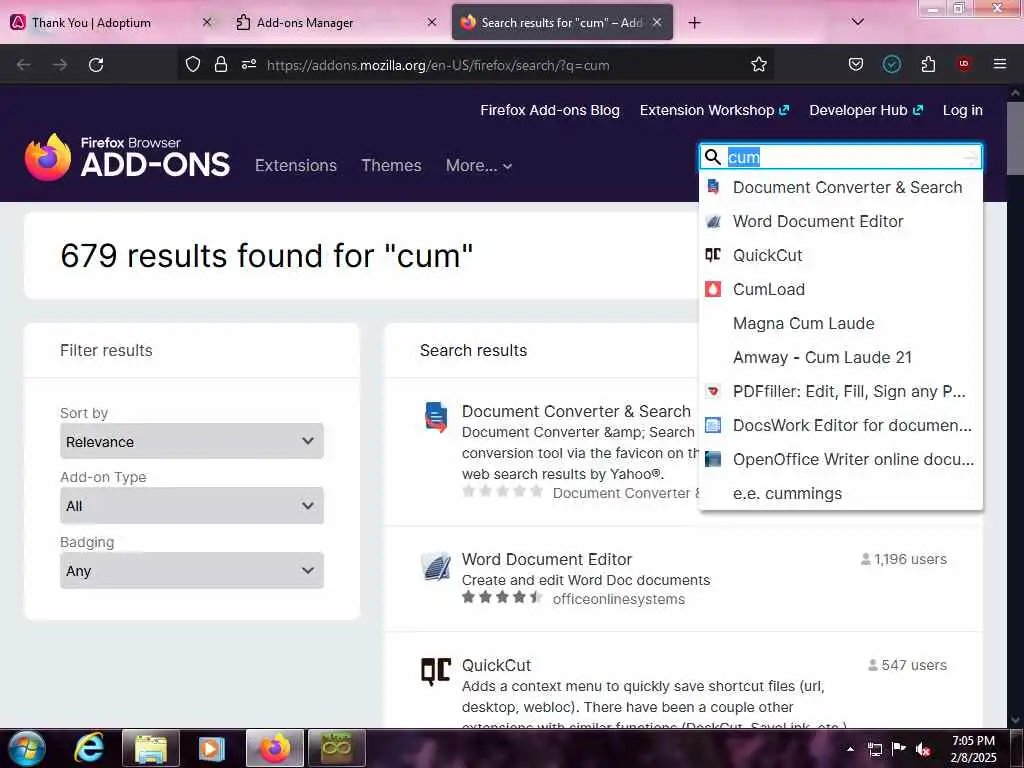Click the add-ons search input field

click(x=842, y=157)
